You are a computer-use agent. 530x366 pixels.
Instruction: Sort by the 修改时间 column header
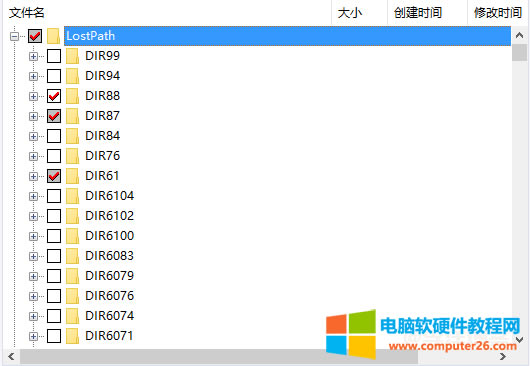498,13
